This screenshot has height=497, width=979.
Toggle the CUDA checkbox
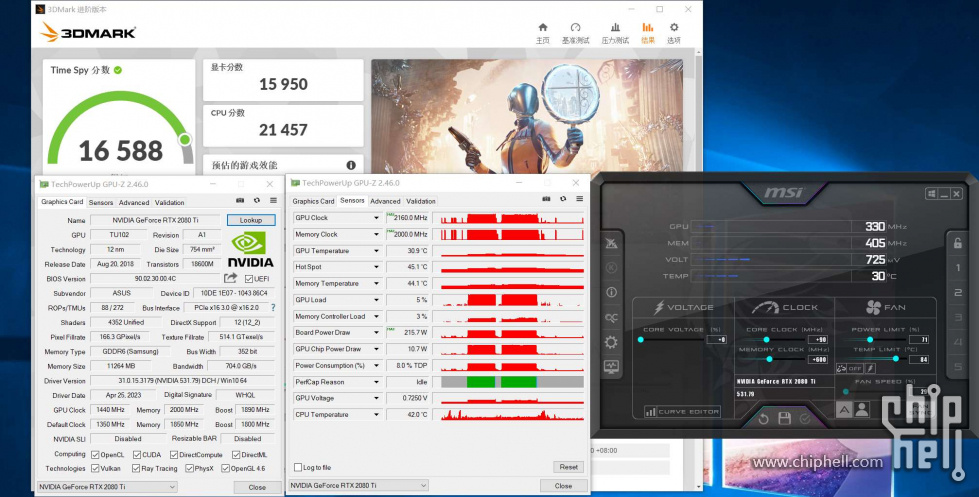137,455
